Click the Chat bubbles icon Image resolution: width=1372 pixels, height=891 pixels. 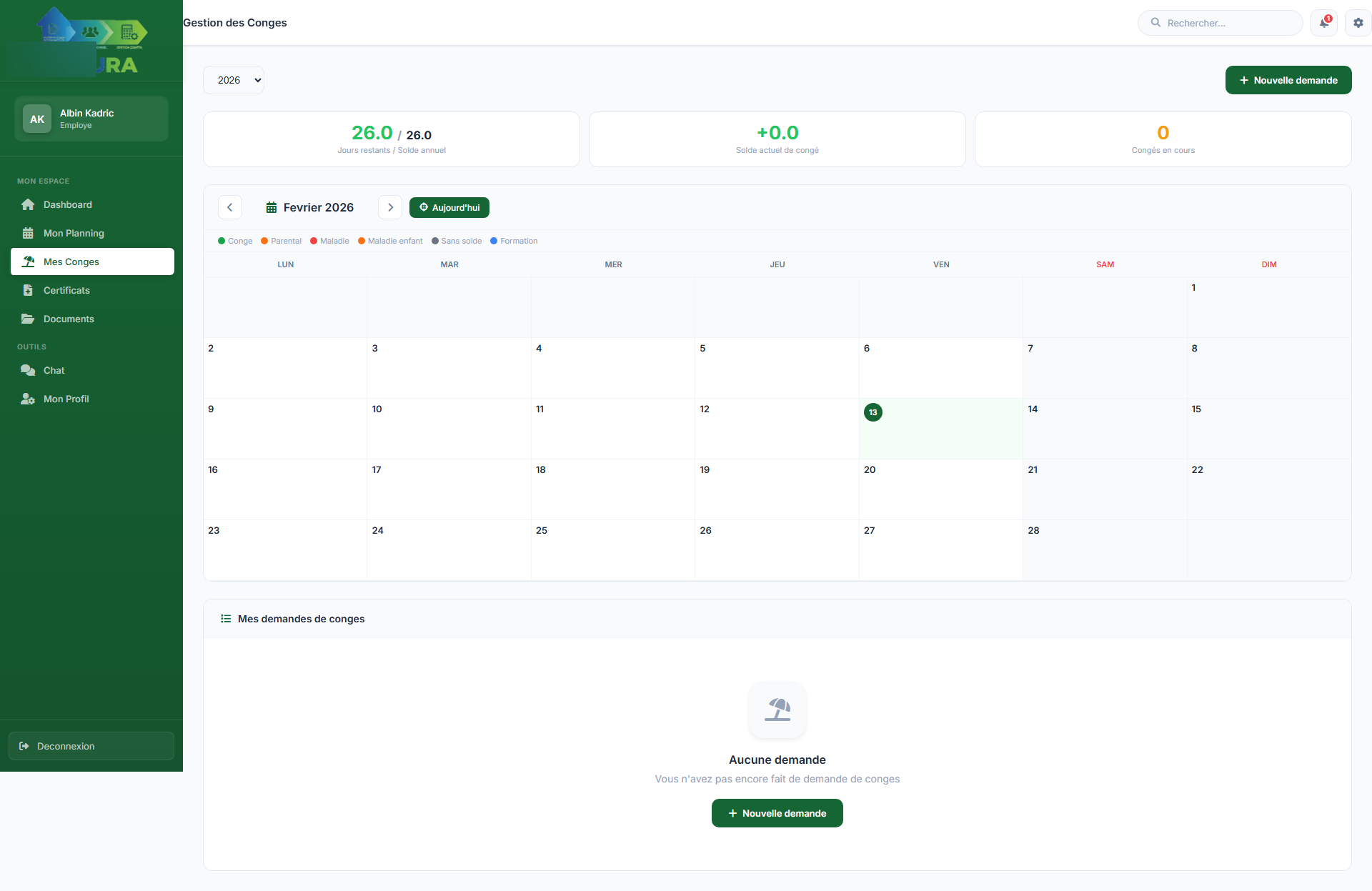[x=28, y=371]
